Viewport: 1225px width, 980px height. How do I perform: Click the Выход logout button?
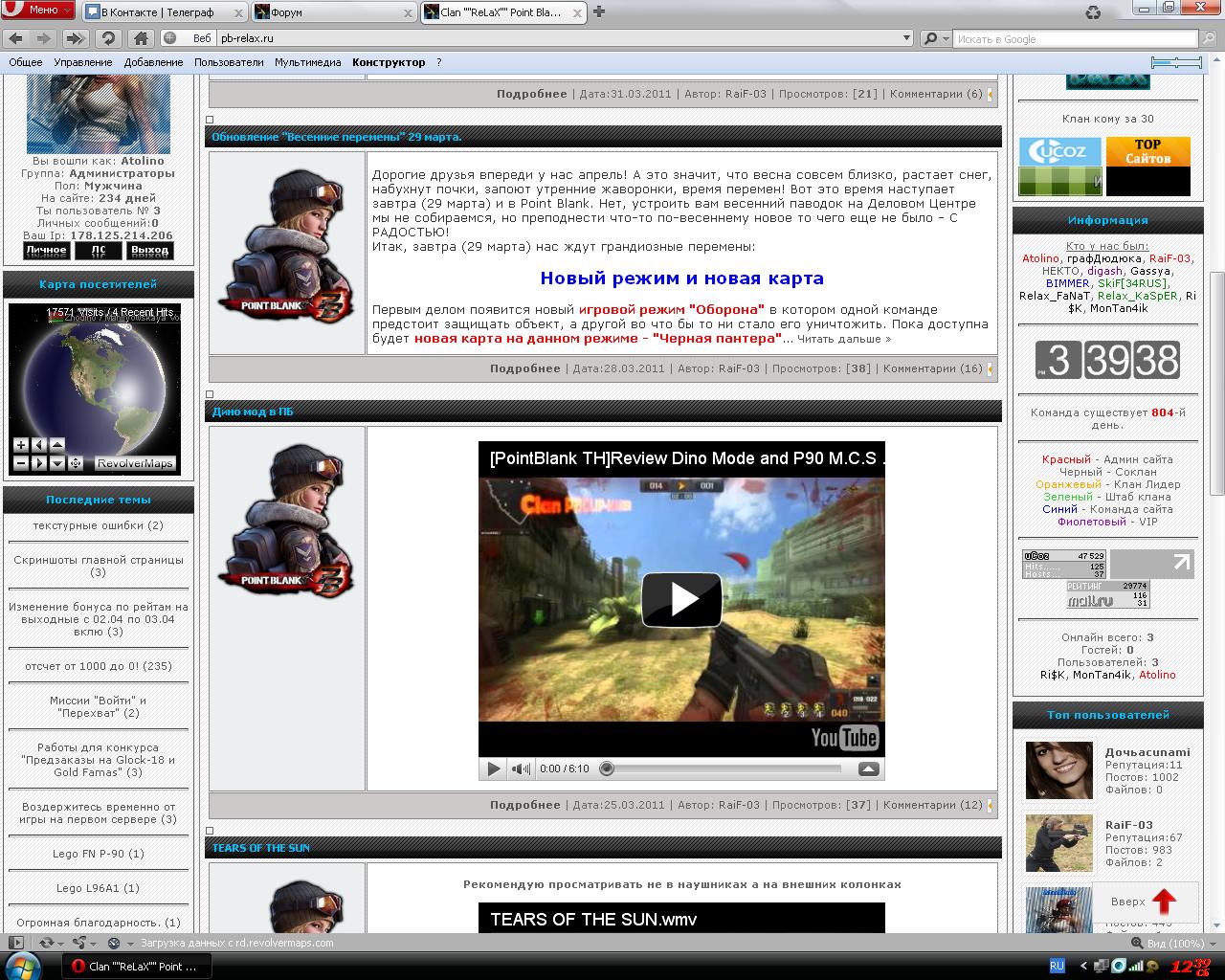[150, 251]
